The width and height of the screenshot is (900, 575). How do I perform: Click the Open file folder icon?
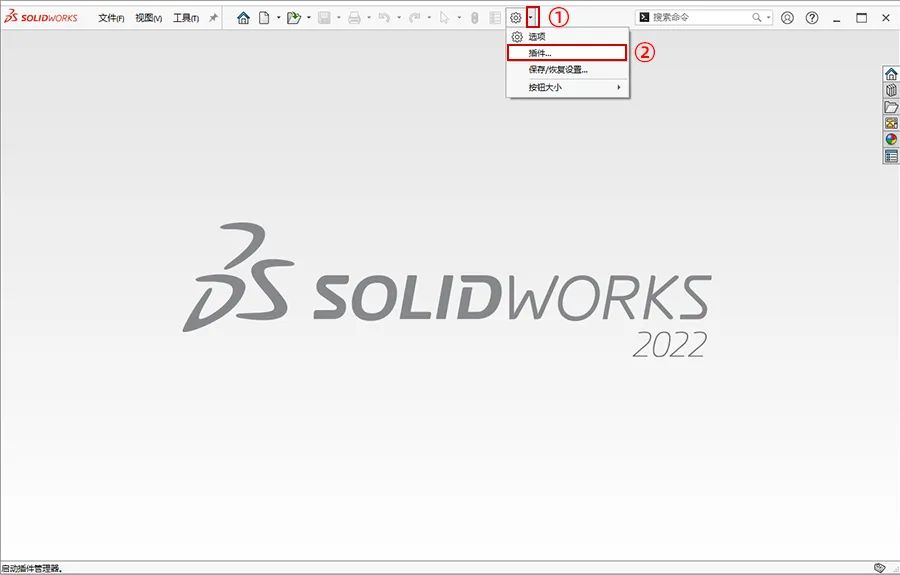click(294, 18)
